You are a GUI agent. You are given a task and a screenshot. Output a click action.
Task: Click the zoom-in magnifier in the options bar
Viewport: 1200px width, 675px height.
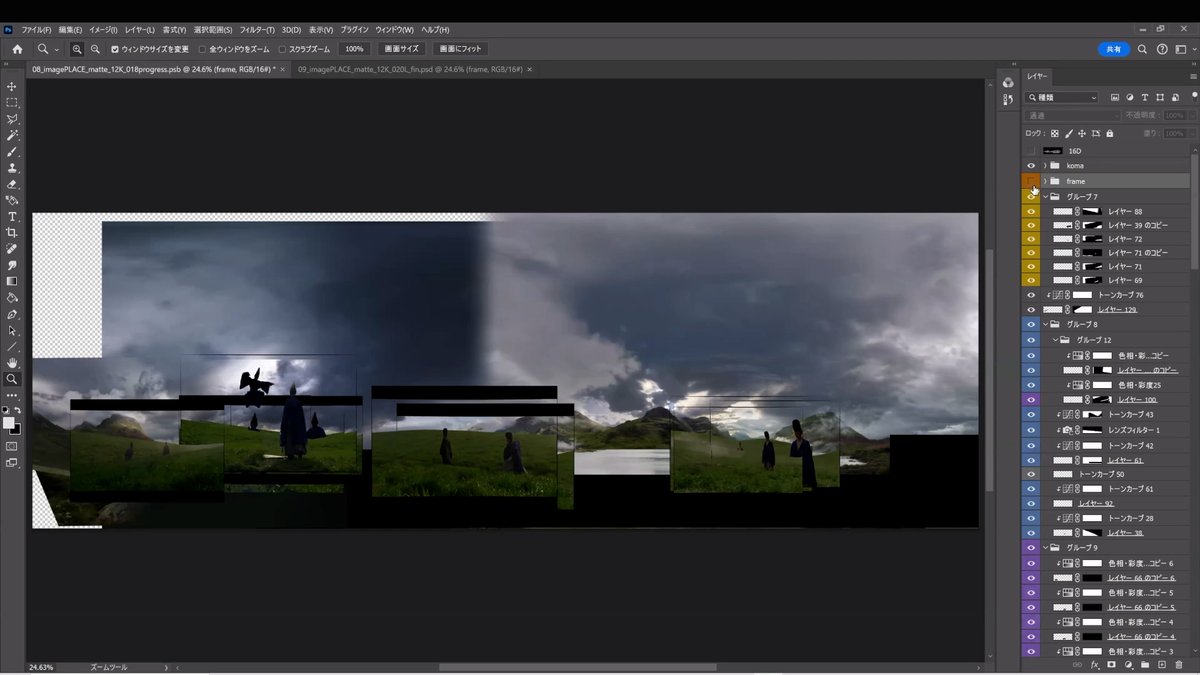77,49
